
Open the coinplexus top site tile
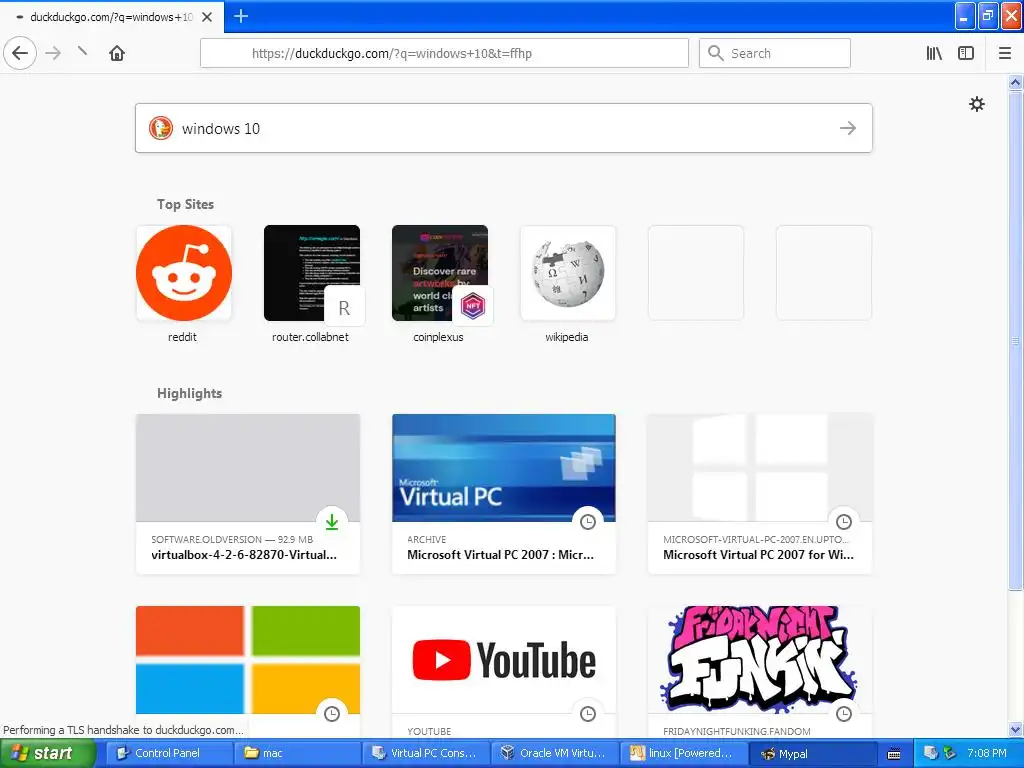pyautogui.click(x=440, y=273)
